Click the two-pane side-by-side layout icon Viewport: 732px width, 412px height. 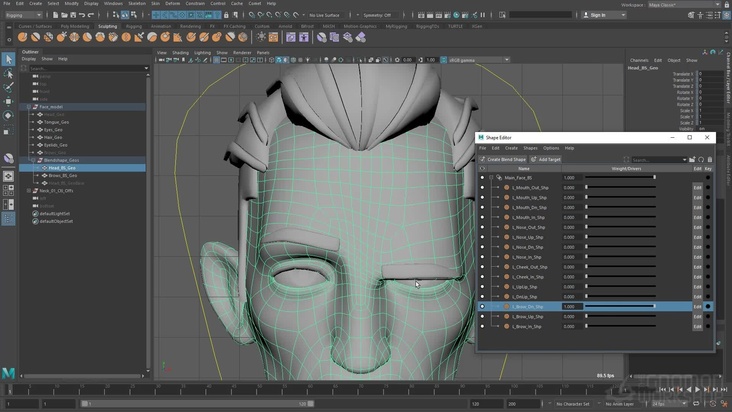[x=8, y=204]
